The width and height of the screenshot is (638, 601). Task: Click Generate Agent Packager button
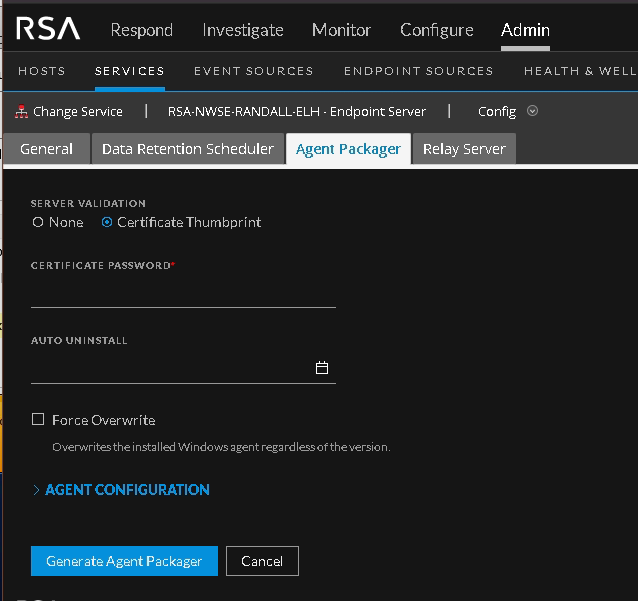124,561
